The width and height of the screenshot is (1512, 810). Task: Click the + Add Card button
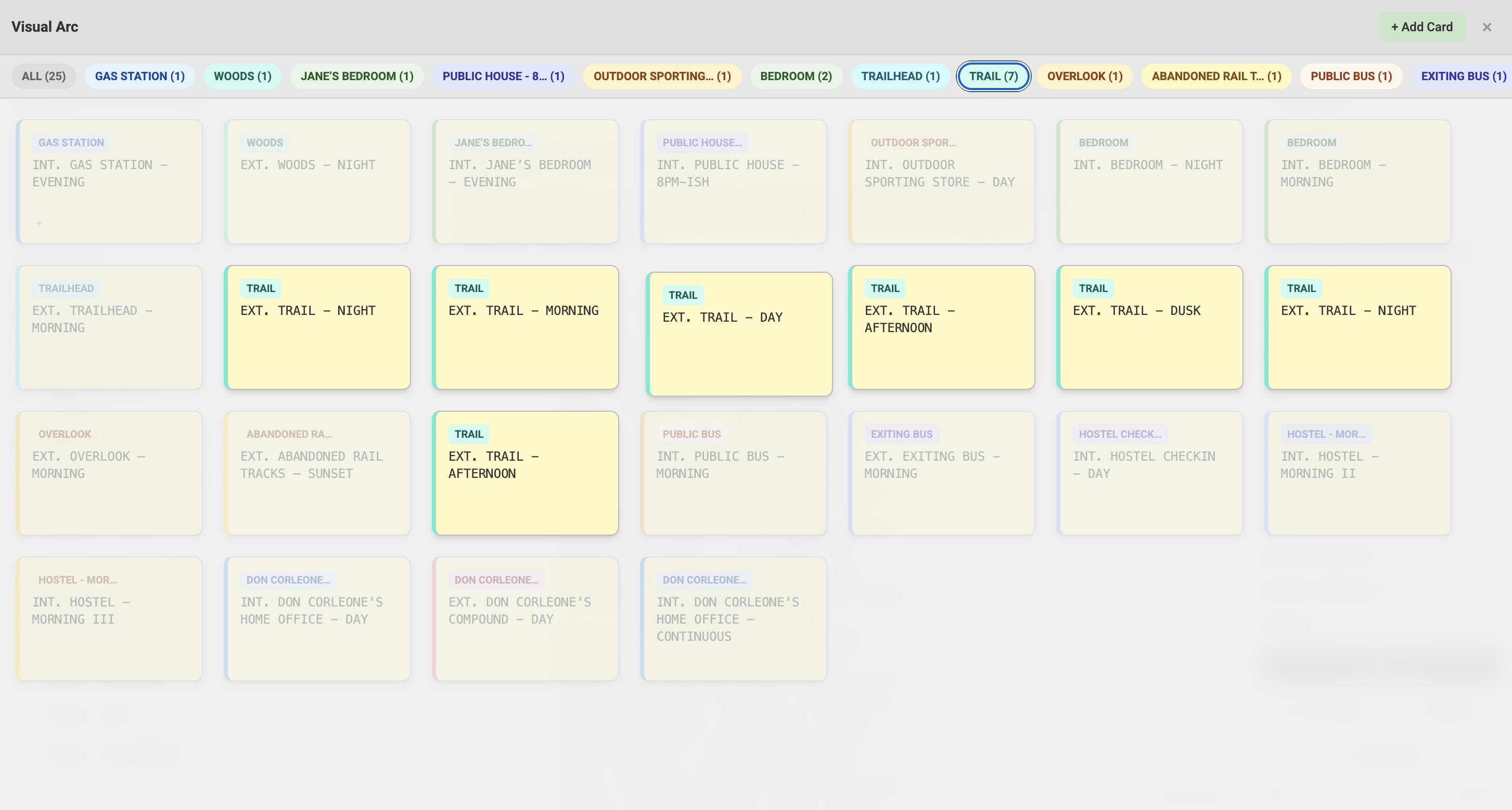1421,27
